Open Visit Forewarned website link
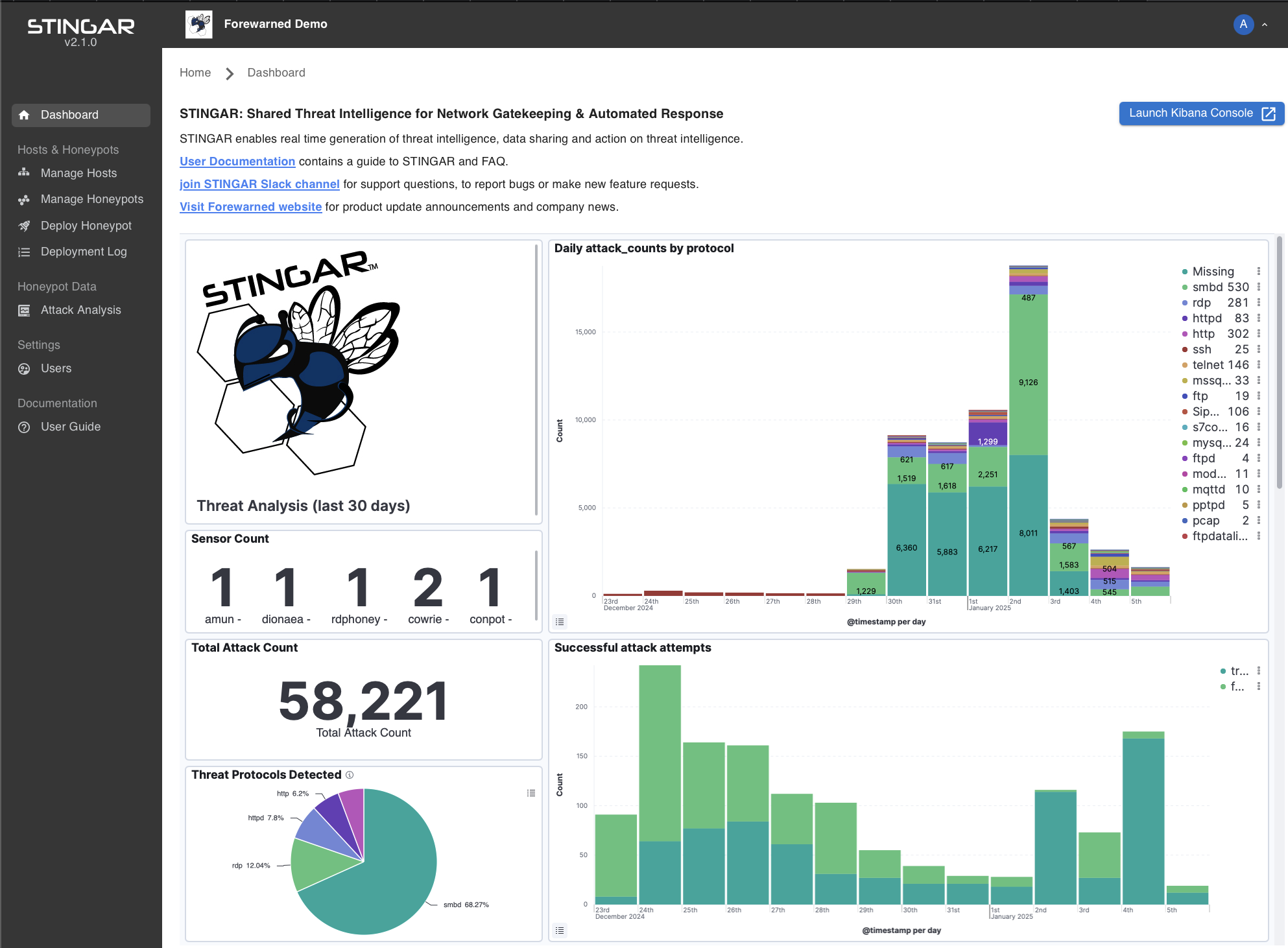Viewport: 1288px width, 948px height. coord(250,207)
